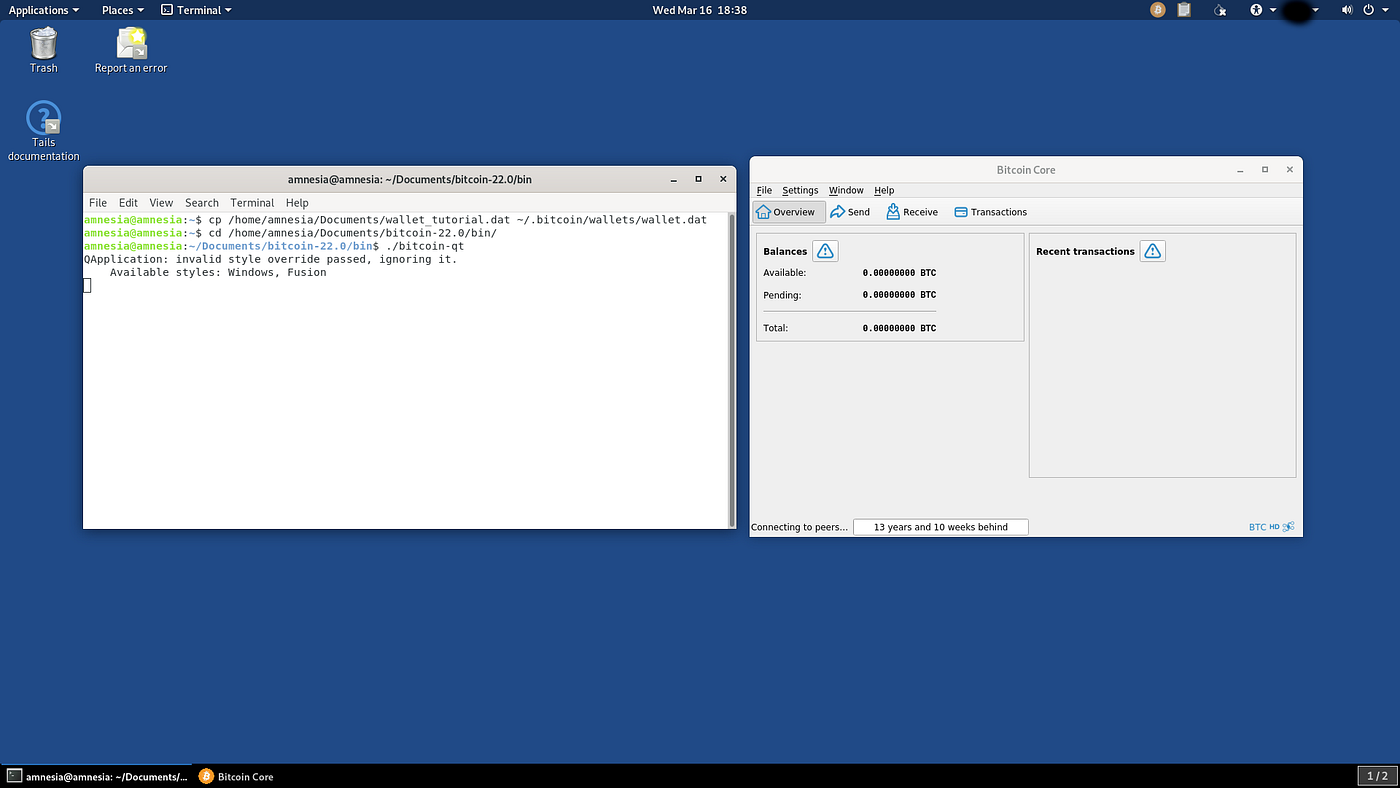Click the clipboard icon in top bar
The height and width of the screenshot is (788, 1400).
click(1185, 10)
